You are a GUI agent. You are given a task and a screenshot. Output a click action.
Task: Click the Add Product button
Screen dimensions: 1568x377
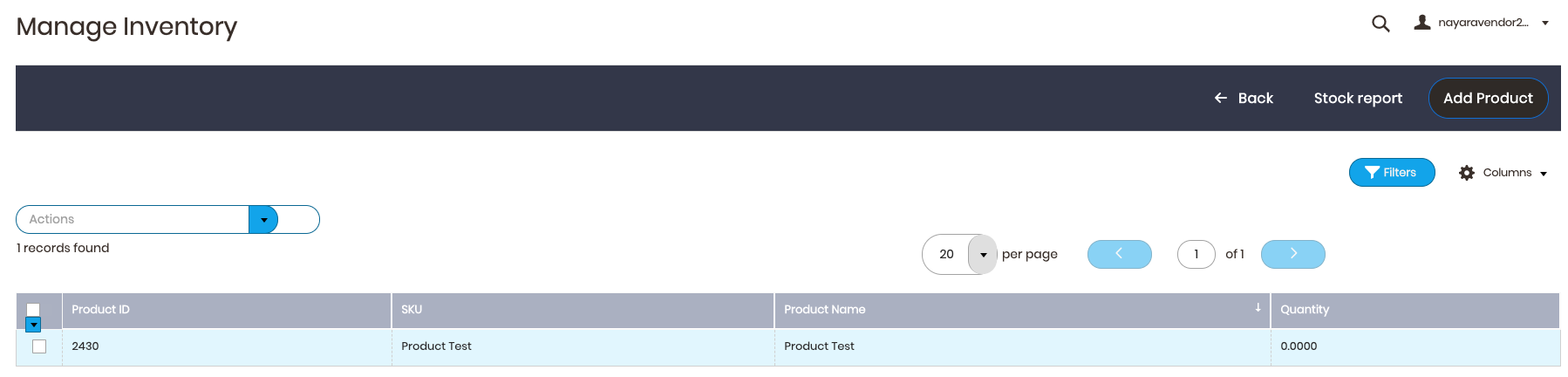pyautogui.click(x=1488, y=98)
